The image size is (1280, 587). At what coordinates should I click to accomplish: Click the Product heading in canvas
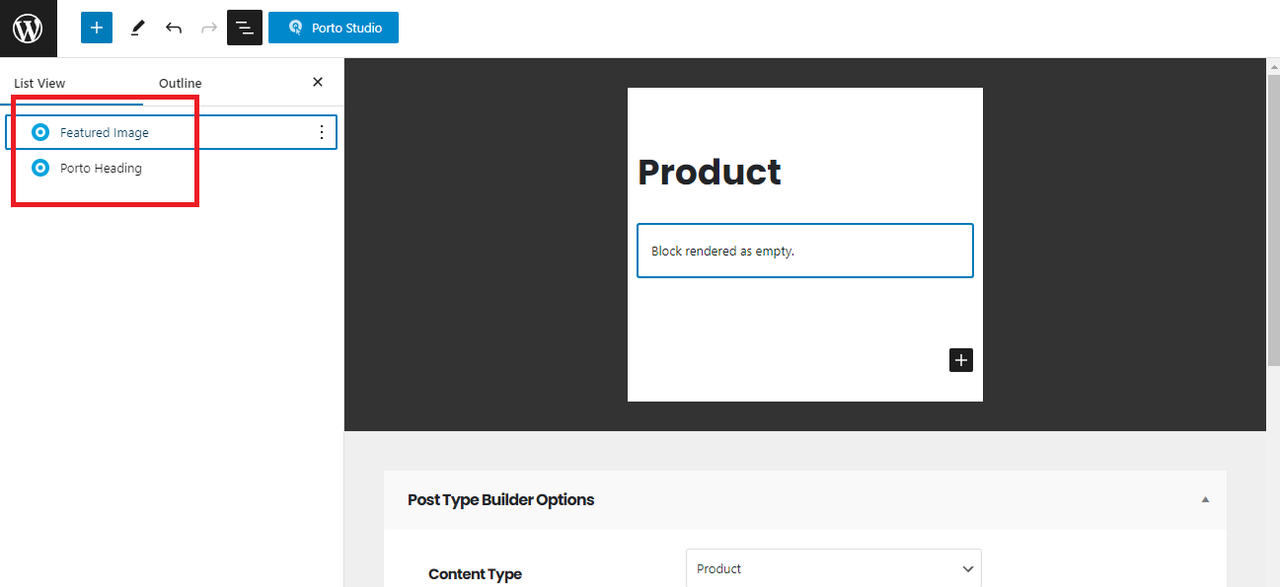click(x=710, y=172)
